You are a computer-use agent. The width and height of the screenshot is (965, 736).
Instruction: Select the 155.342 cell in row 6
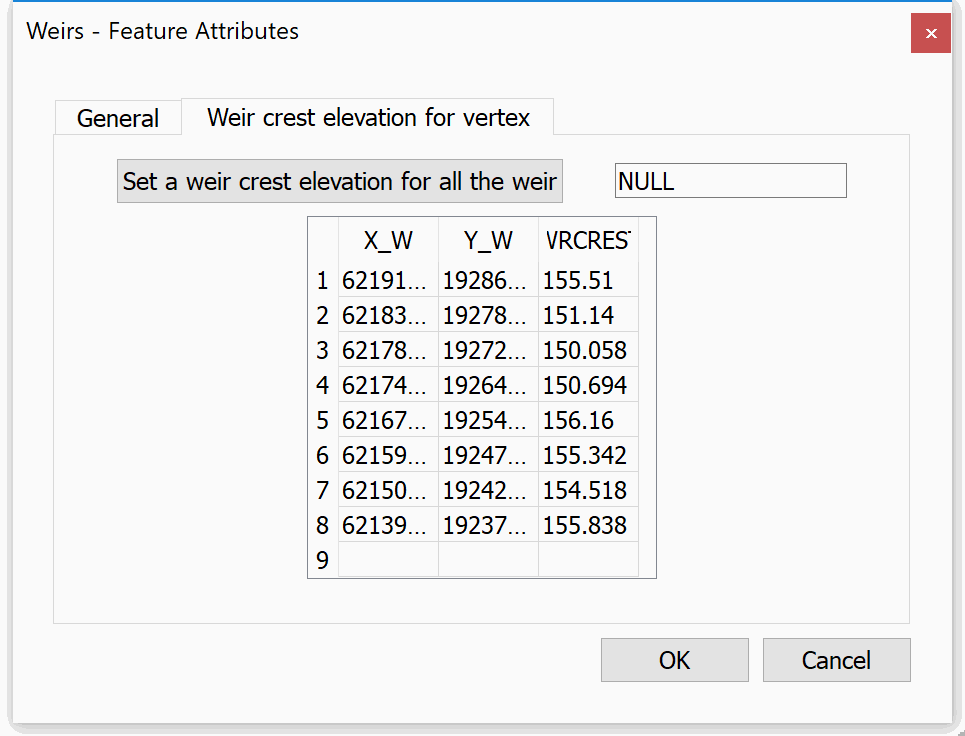click(x=588, y=456)
